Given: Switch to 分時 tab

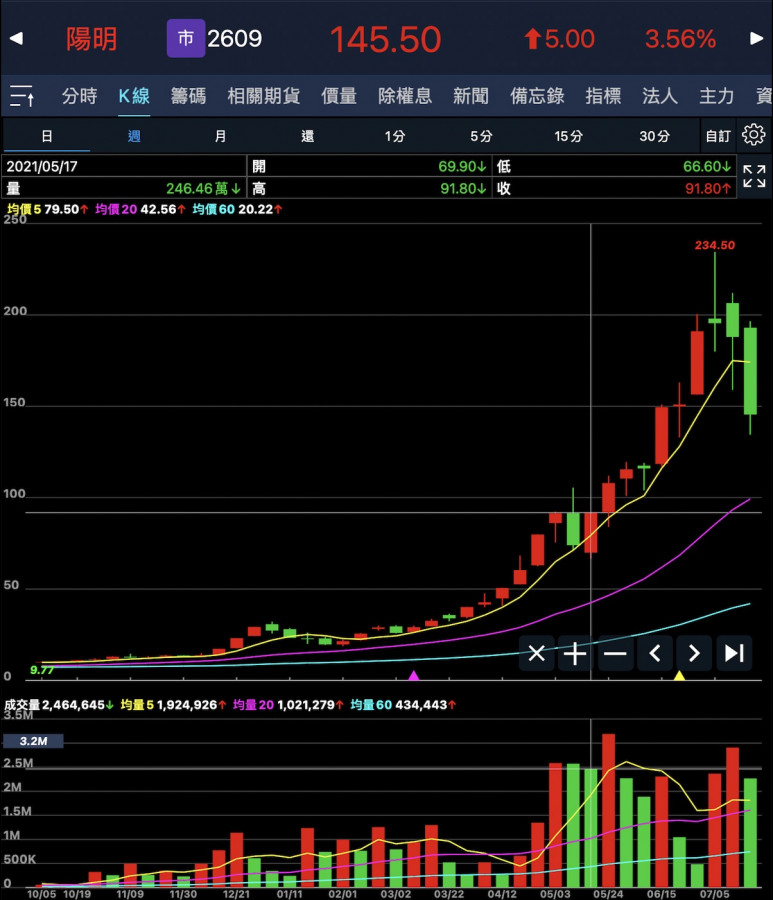Looking at the screenshot, I should coord(80,96).
